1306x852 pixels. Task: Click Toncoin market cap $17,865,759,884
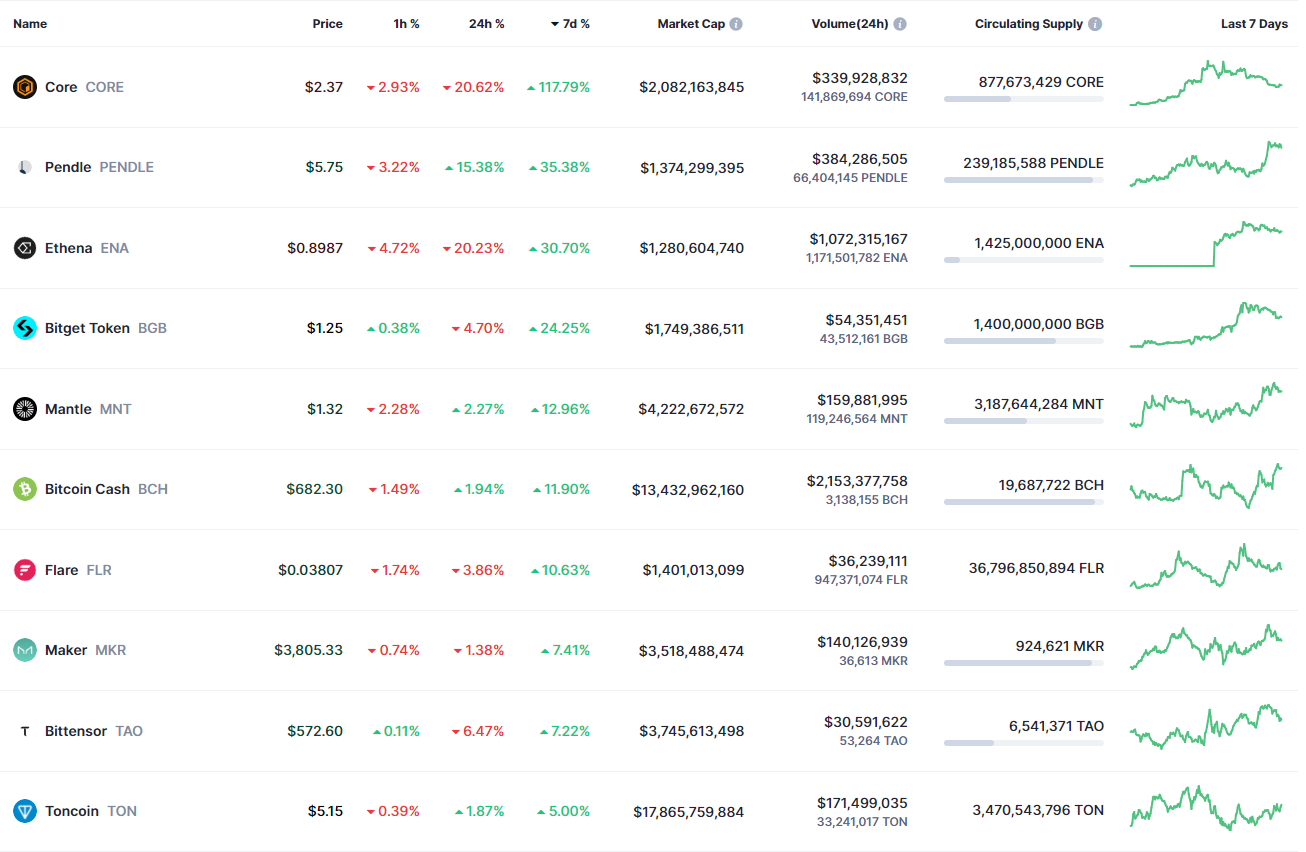pyautogui.click(x=689, y=811)
